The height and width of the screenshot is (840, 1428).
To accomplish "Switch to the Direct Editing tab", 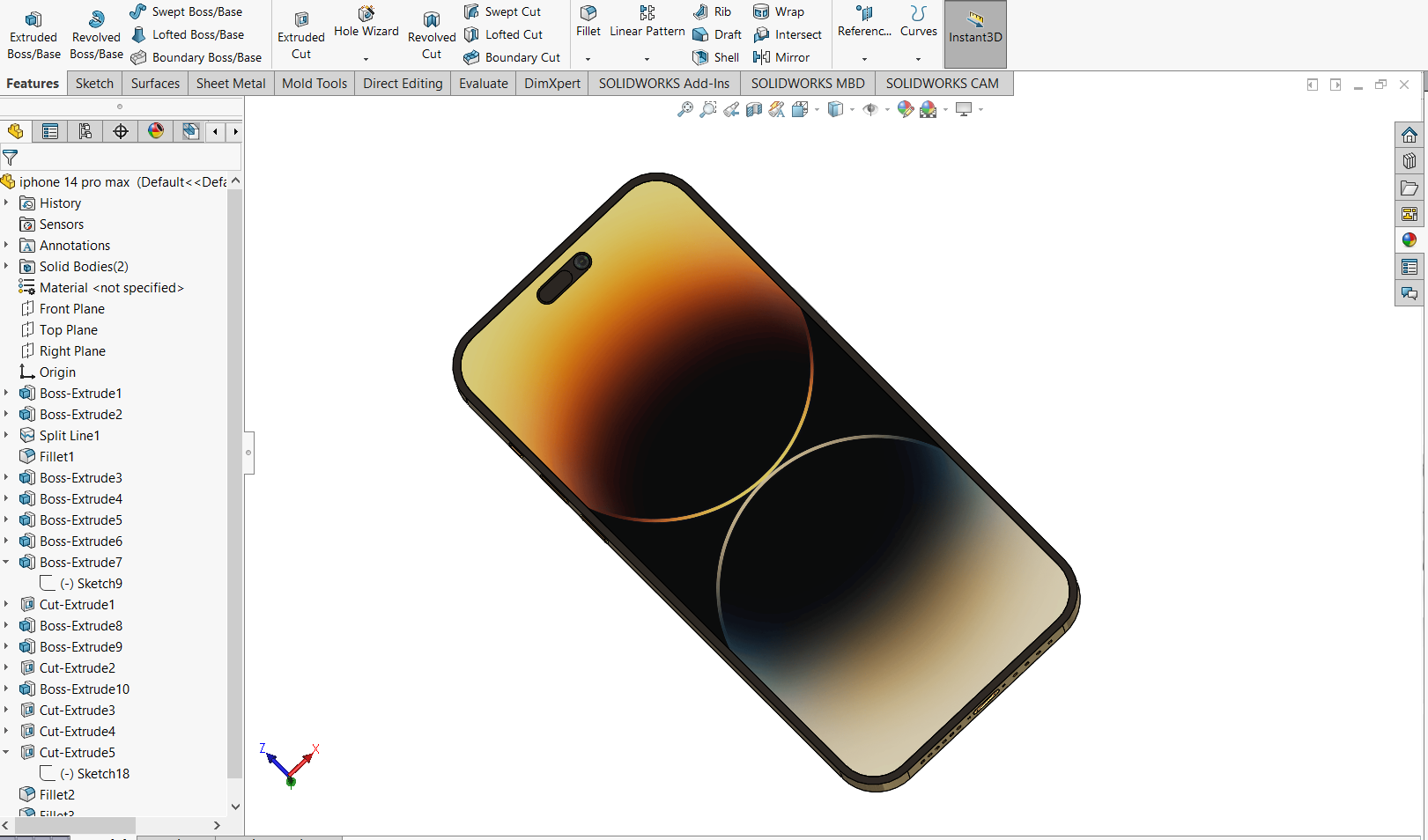I will [403, 84].
